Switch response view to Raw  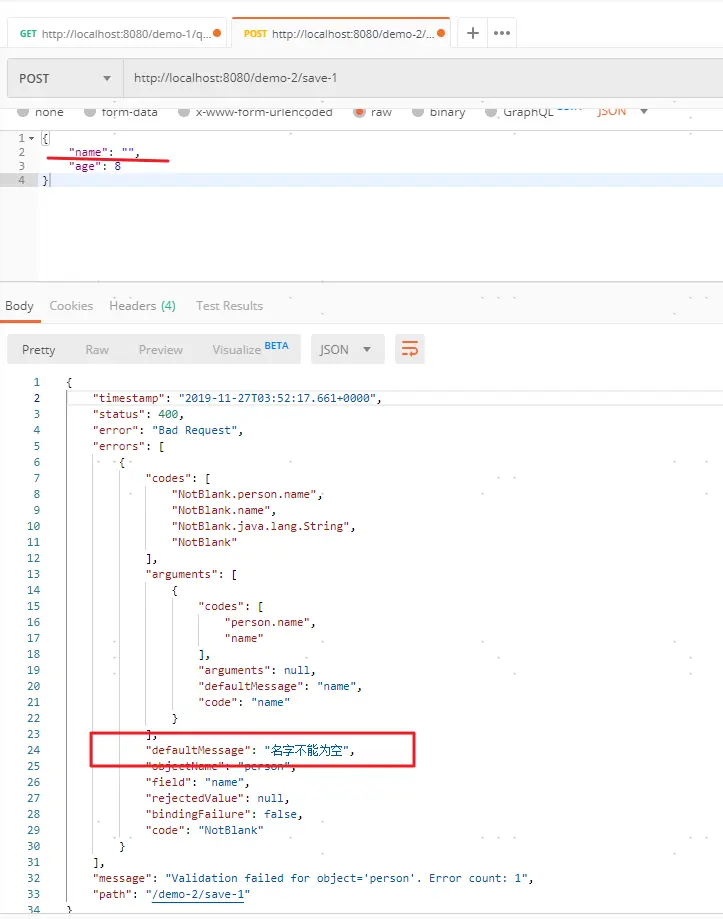pyautogui.click(x=97, y=349)
